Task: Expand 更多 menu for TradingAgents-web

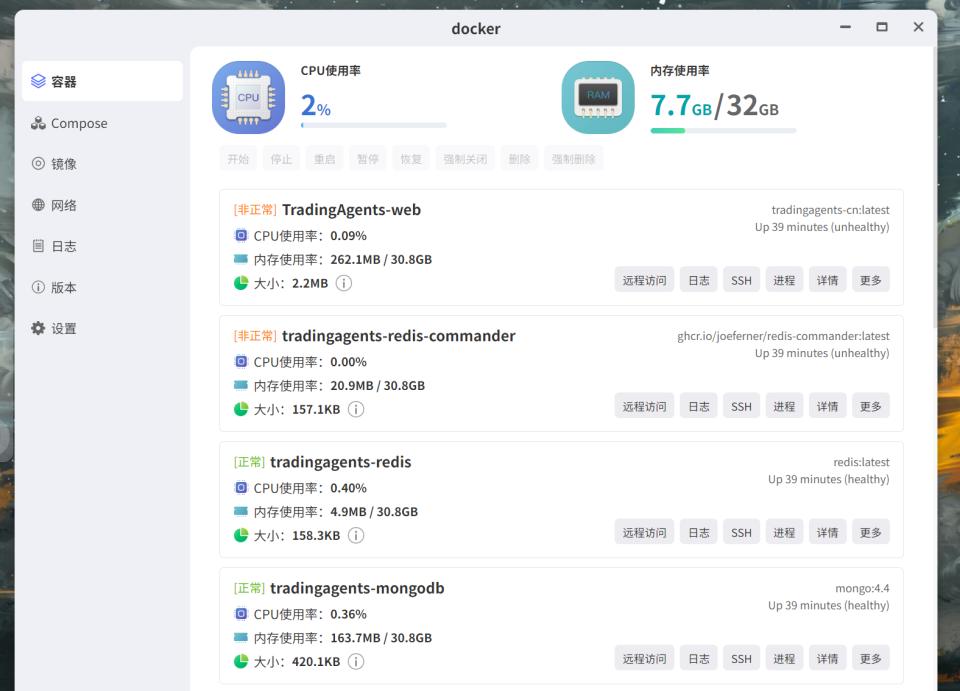Action: 871,280
